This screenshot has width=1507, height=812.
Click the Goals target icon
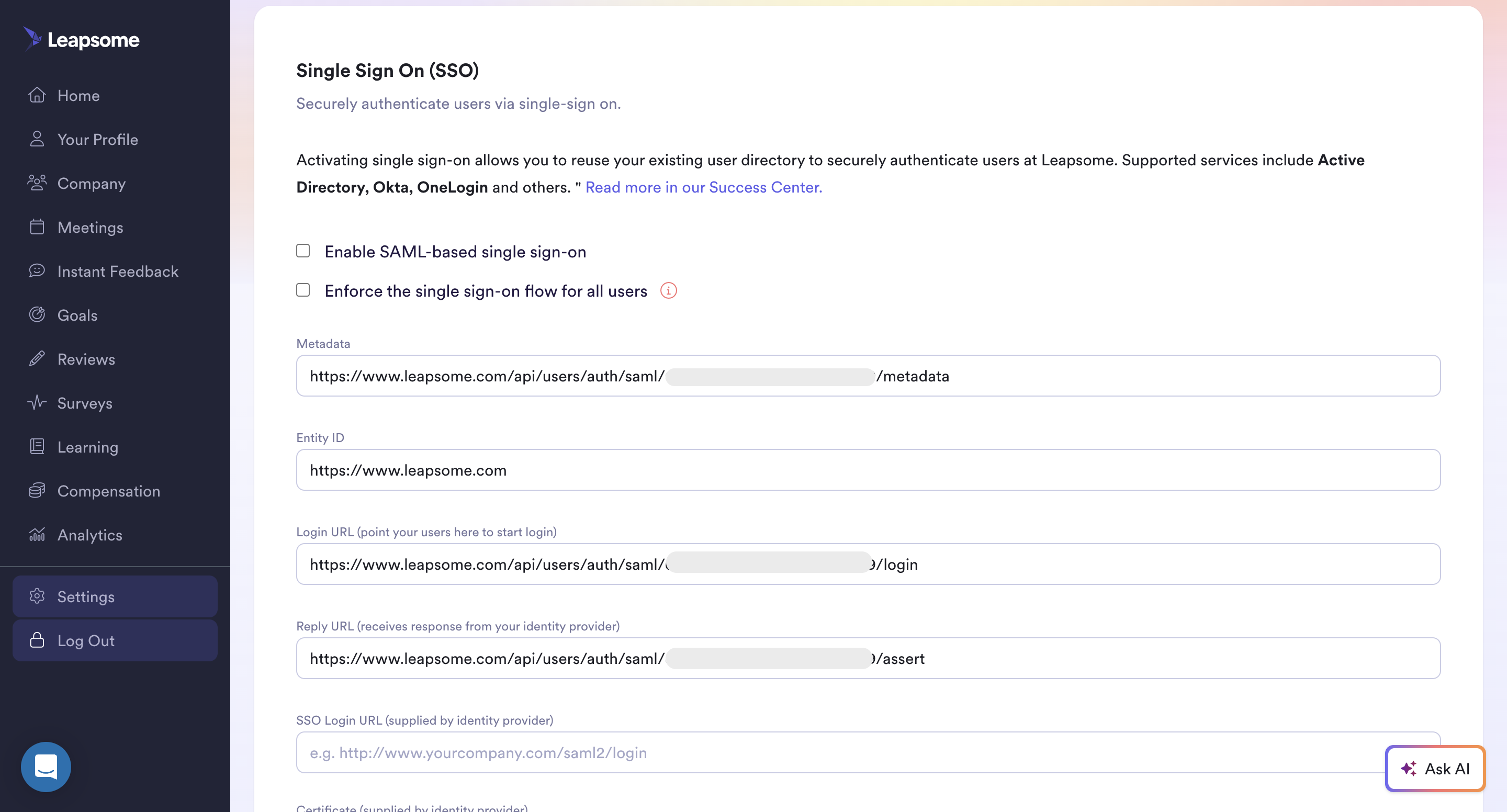(x=37, y=315)
